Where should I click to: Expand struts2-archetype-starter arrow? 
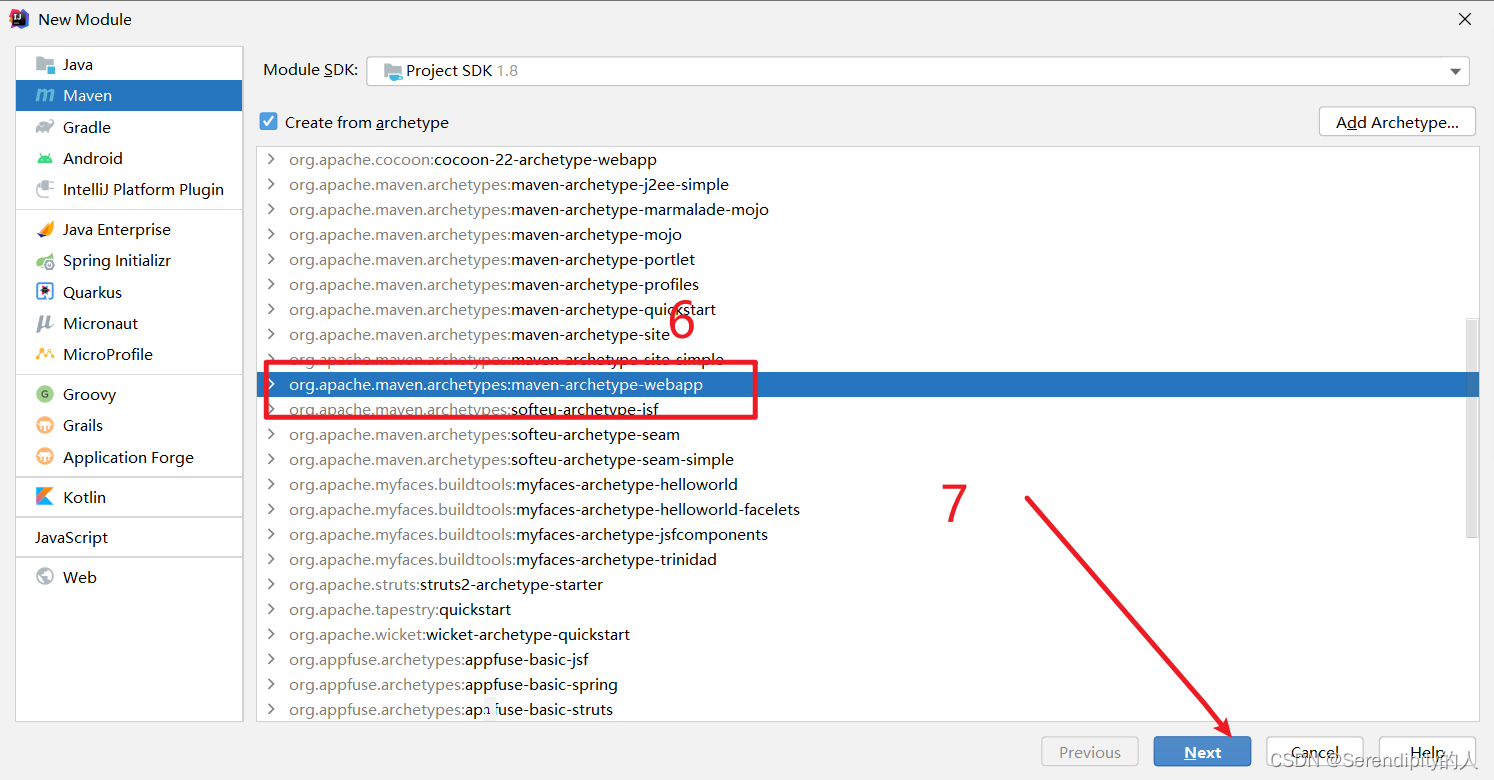tap(271, 584)
